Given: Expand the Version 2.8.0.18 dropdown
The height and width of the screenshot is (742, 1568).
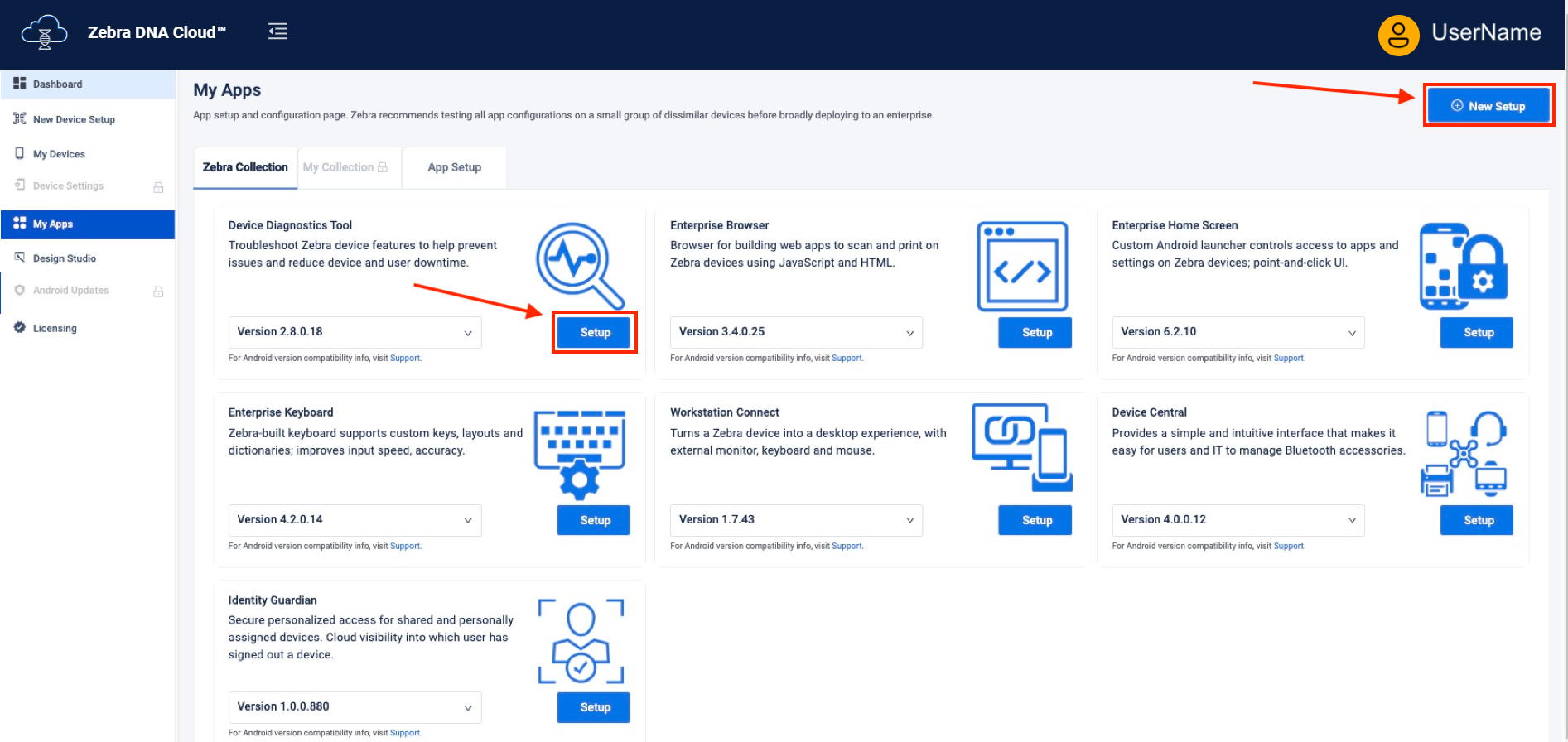Looking at the screenshot, I should [355, 332].
